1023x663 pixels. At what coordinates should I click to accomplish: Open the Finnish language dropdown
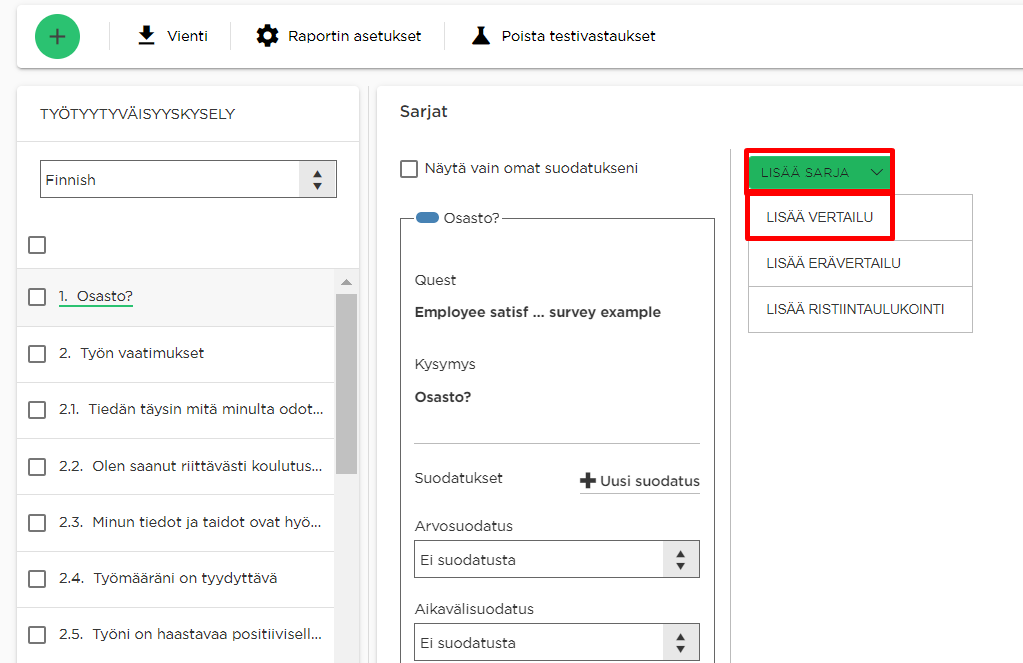[x=189, y=179]
